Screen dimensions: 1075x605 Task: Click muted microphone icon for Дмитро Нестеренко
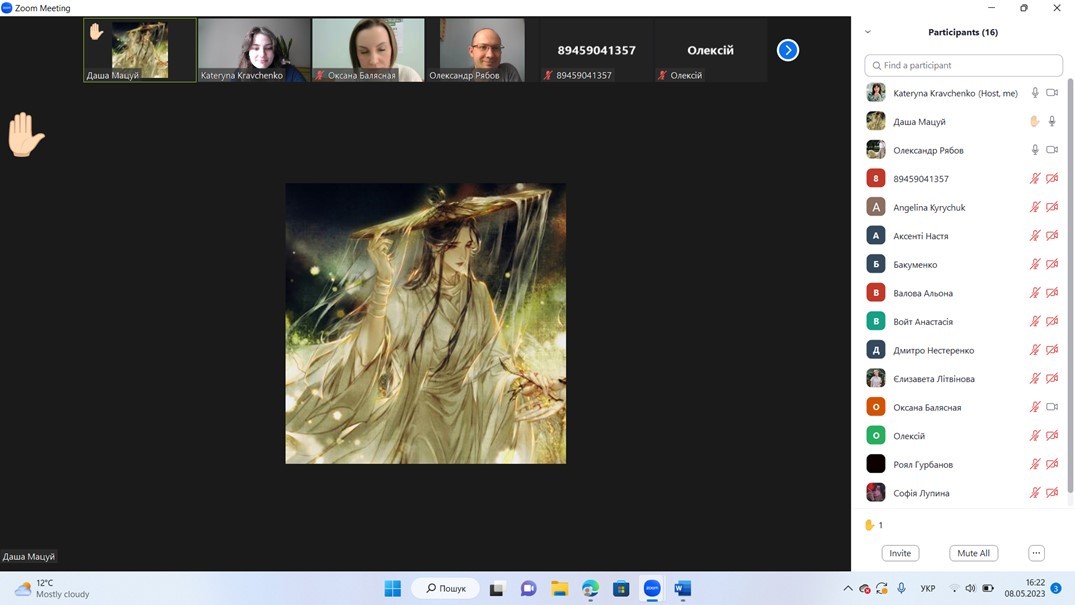(1035, 350)
